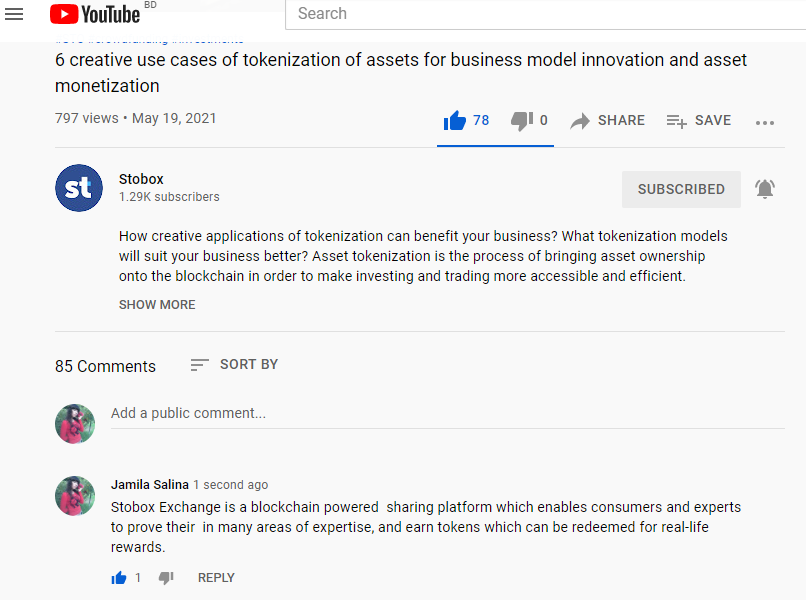The width and height of the screenshot is (806, 600).
Task: Click the Add a public comment field
Action: tap(447, 414)
